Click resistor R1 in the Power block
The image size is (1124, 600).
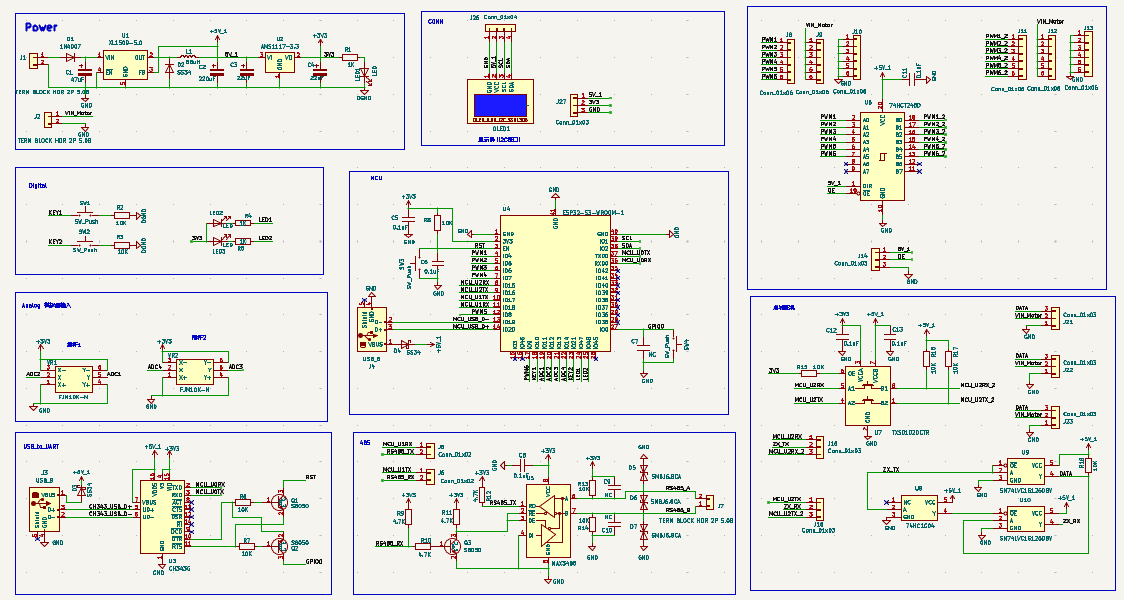[x=348, y=56]
